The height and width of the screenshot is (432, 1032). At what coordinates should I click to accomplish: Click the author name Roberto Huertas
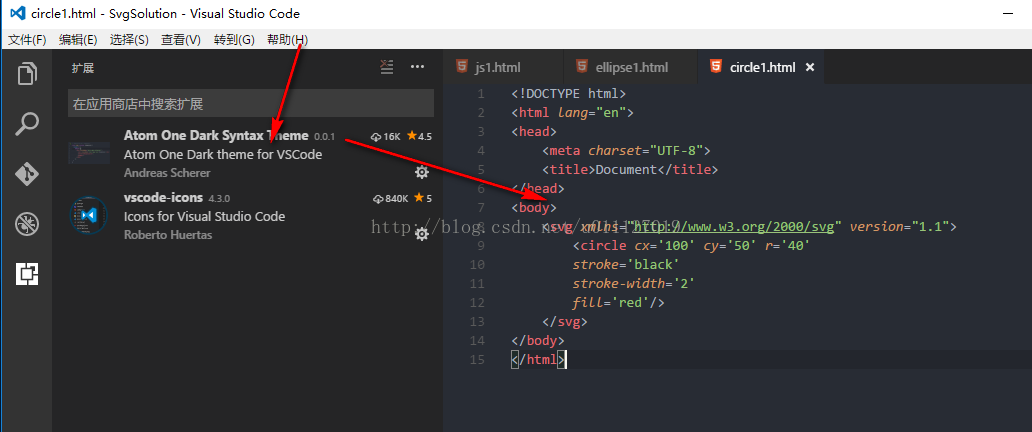click(168, 234)
